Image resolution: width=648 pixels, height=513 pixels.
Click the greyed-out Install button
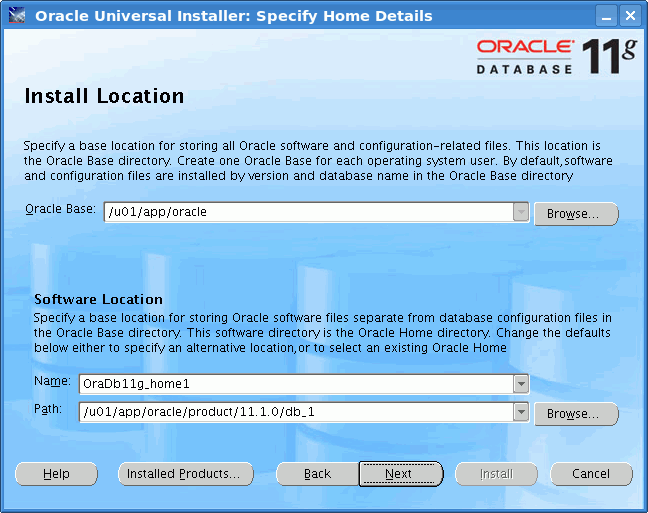[x=496, y=474]
